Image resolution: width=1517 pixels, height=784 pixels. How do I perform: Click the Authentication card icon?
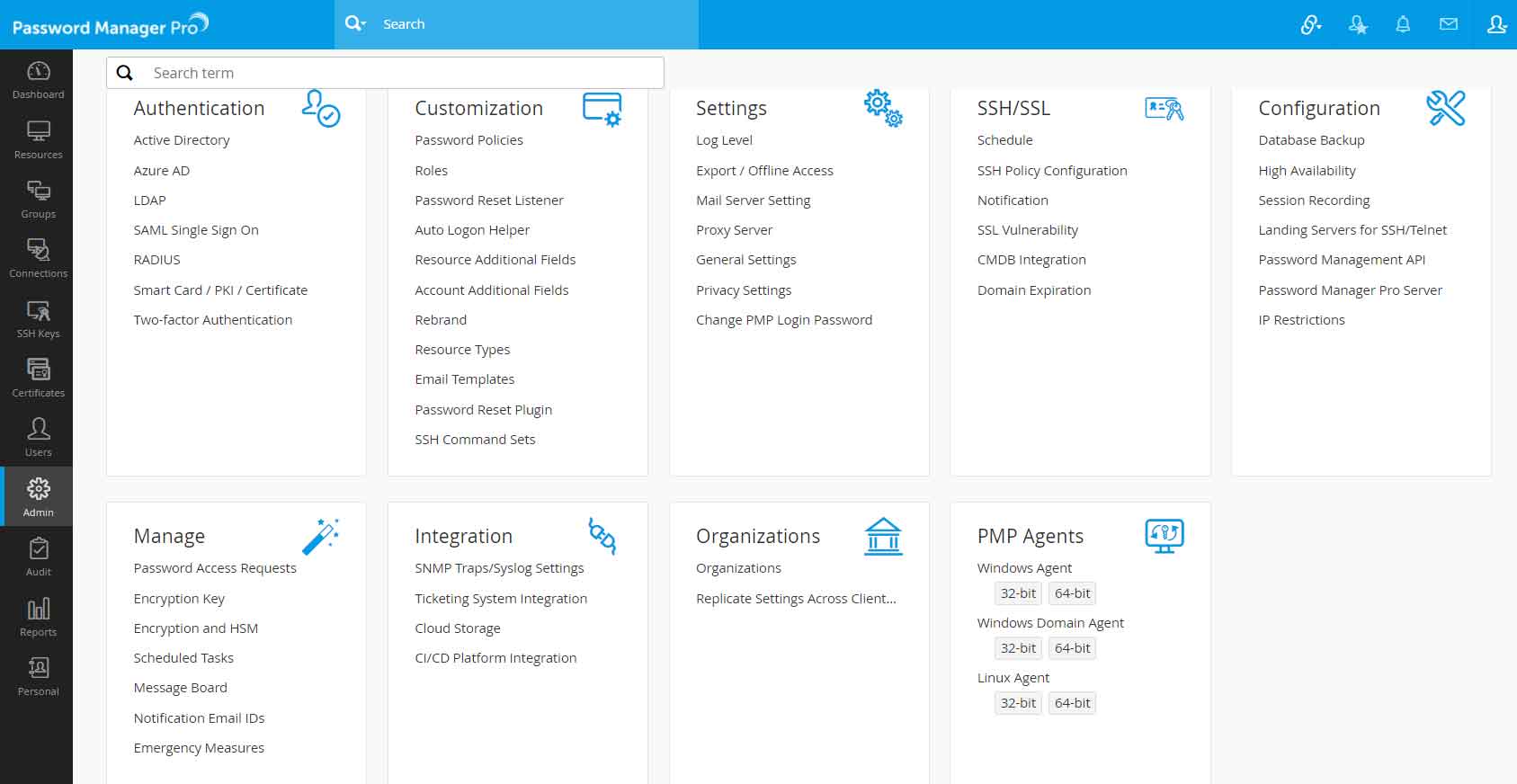coord(321,108)
